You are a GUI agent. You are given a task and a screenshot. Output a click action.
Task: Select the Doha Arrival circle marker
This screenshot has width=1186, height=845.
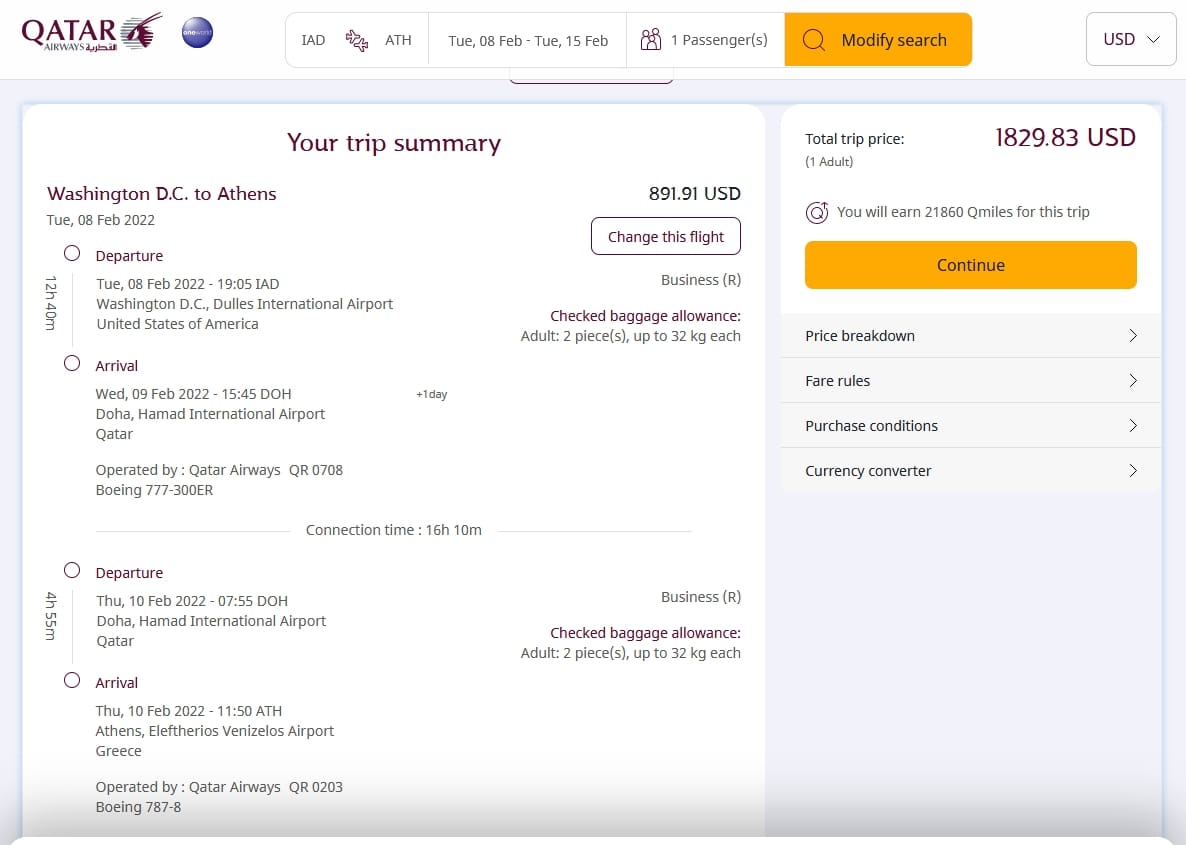tap(72, 364)
